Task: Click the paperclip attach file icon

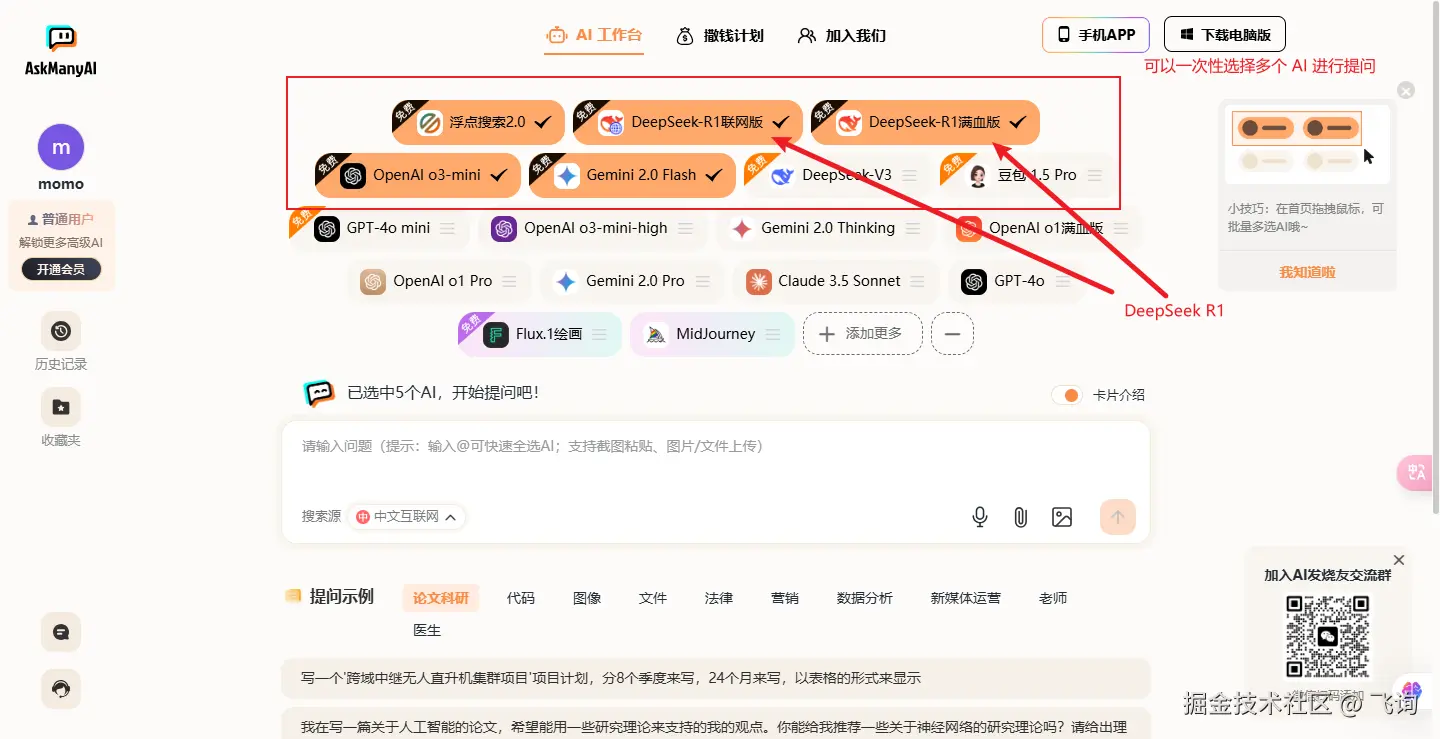Action: coord(1020,517)
